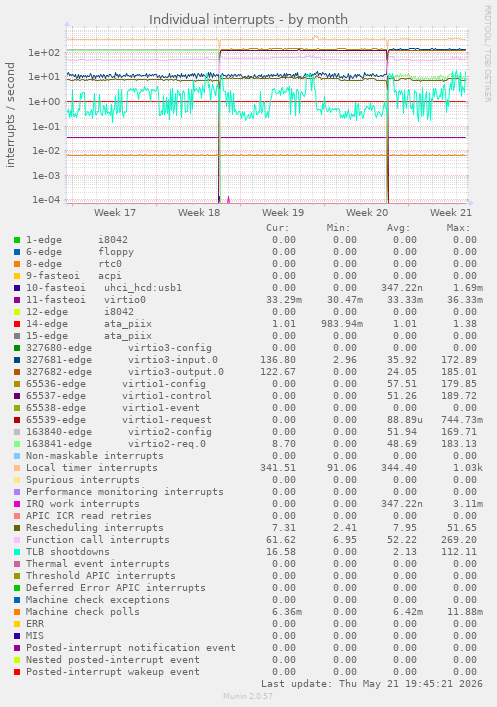Click the 1e+02 y-axis tick label
The image size is (497, 707).
(x=44, y=53)
